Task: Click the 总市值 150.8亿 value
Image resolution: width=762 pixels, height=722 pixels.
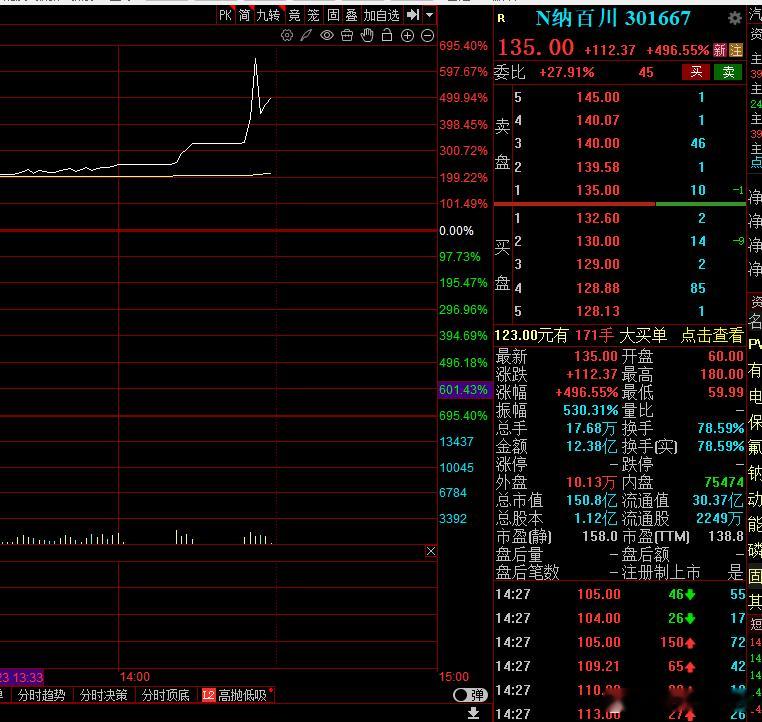Action: [591, 500]
